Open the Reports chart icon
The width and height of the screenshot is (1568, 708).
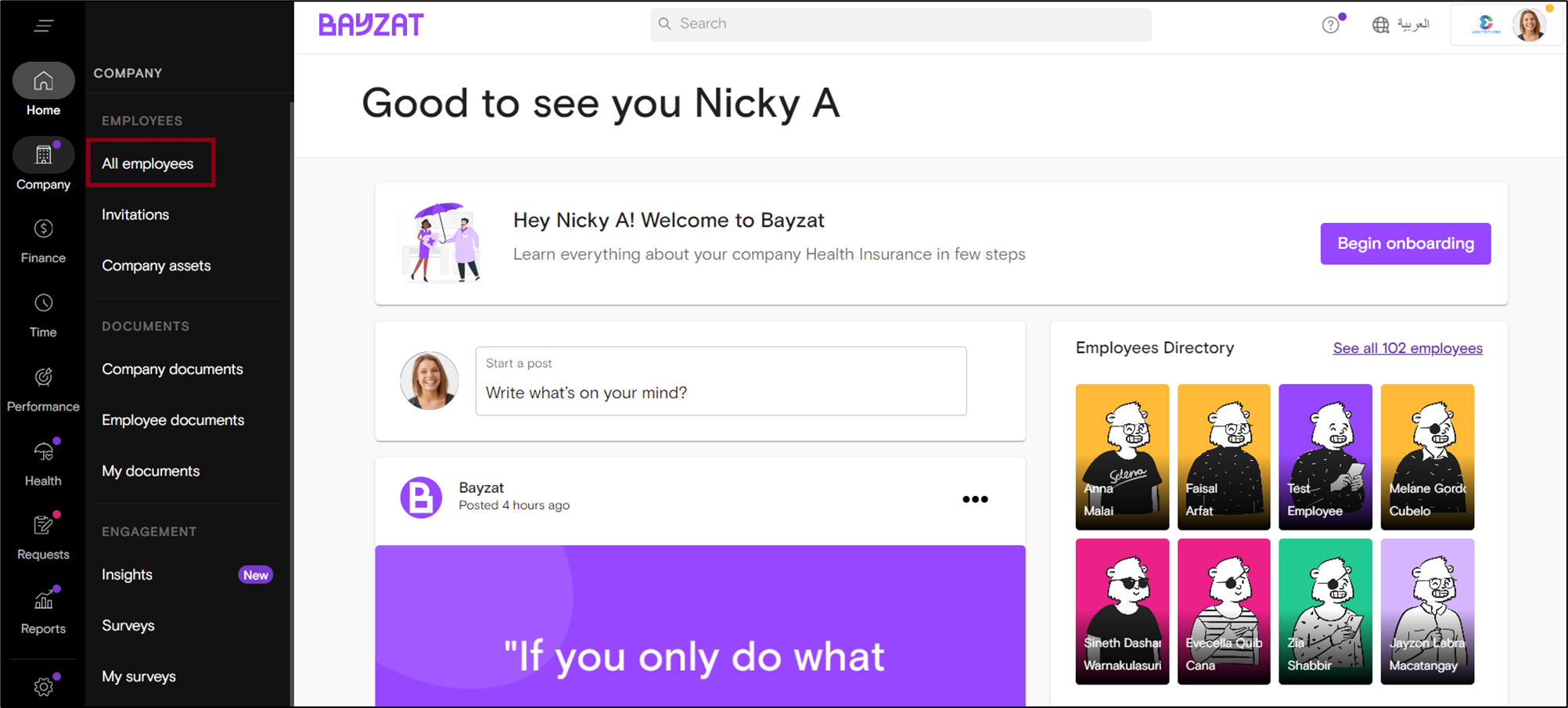pyautogui.click(x=44, y=600)
